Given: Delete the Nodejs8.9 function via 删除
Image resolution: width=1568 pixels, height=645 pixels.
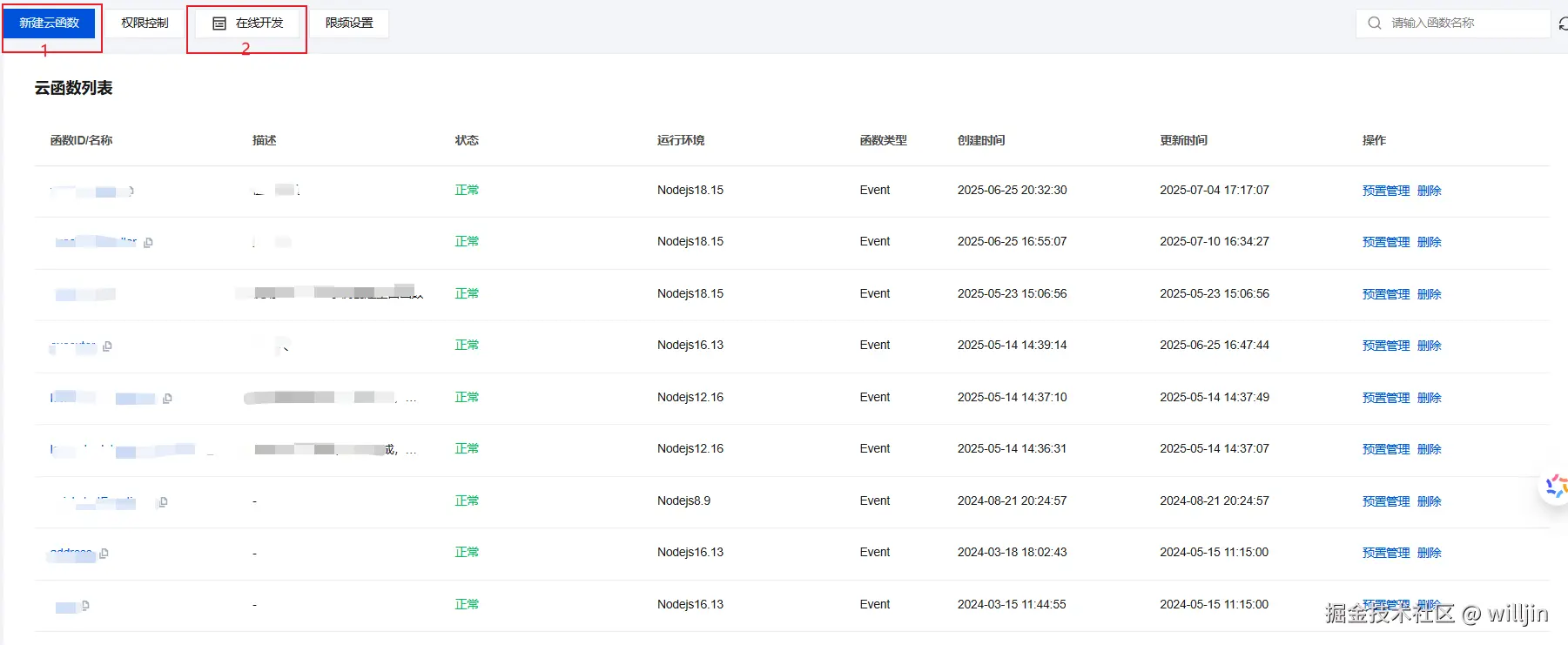Looking at the screenshot, I should [1429, 501].
